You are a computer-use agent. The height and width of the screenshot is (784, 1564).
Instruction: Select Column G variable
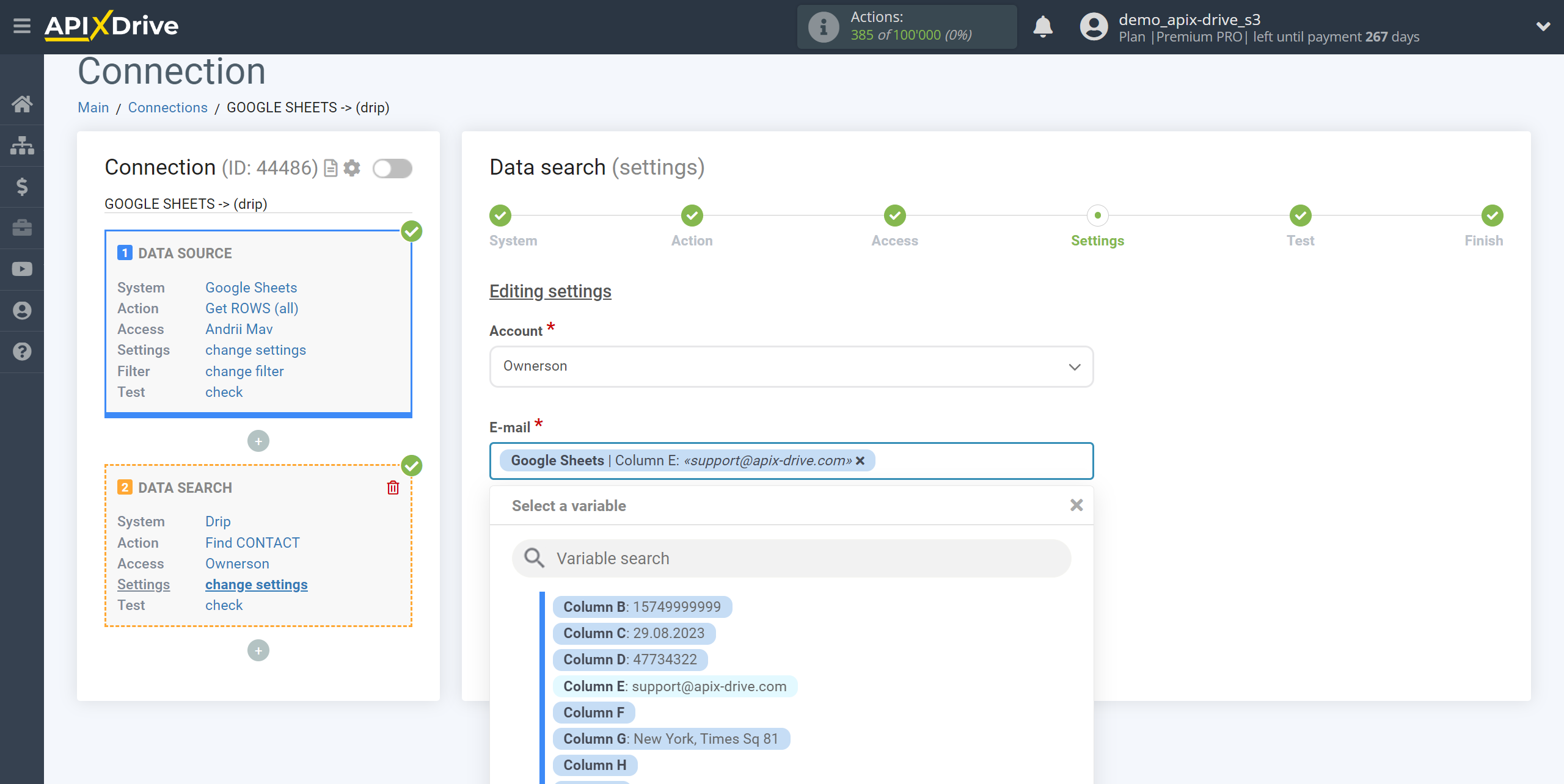[x=671, y=739]
